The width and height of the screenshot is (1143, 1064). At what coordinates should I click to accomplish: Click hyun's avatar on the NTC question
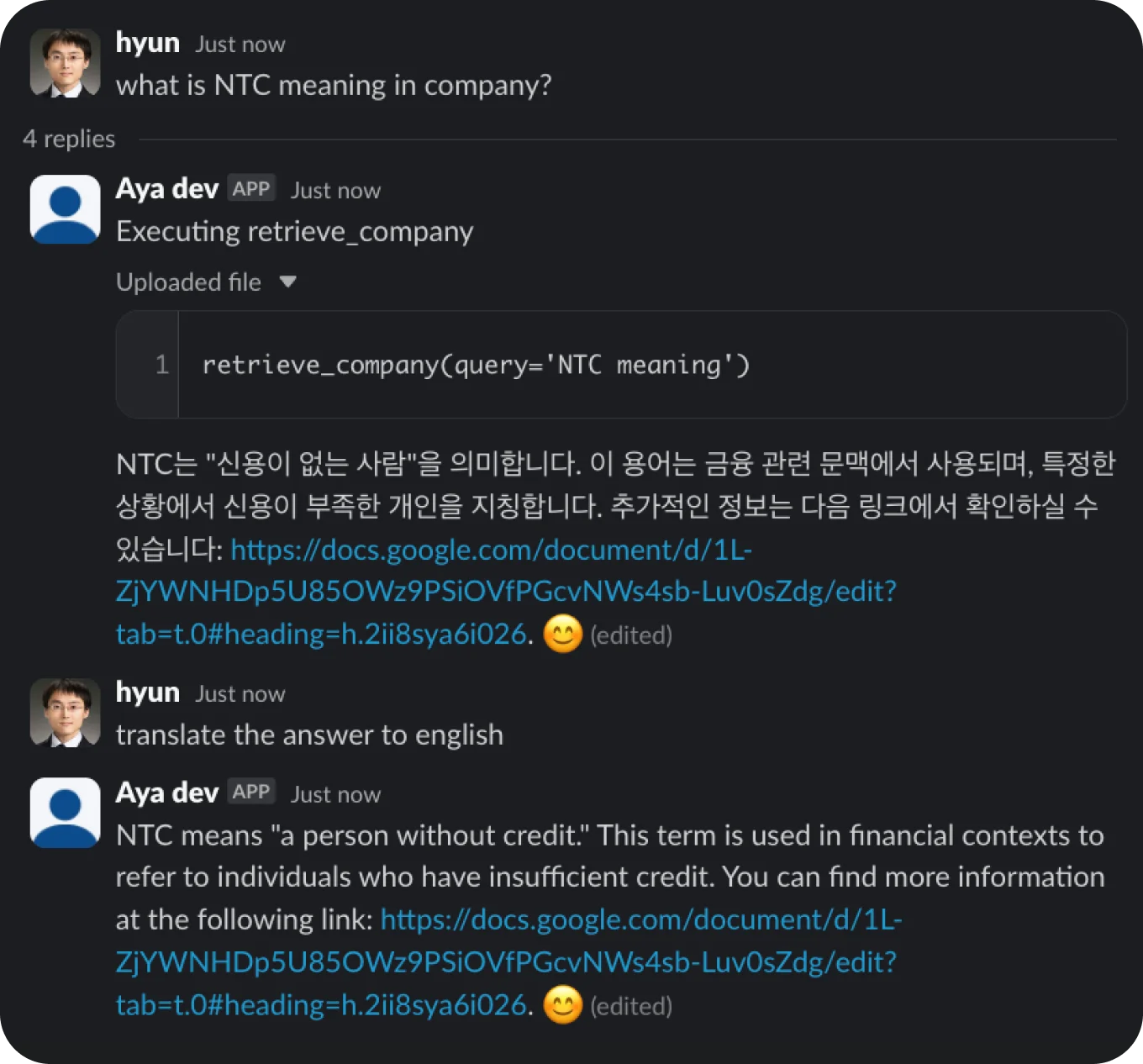point(65,63)
